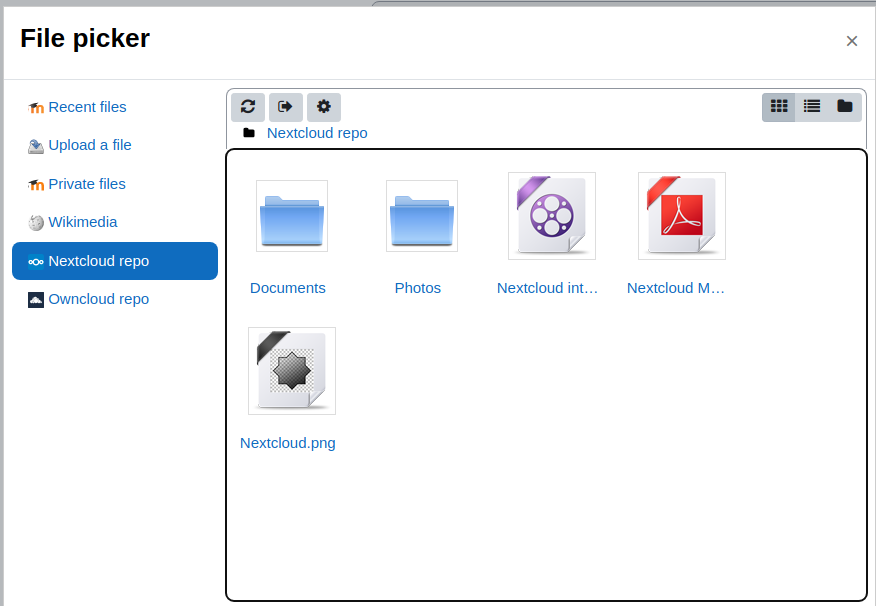The image size is (876, 606).
Task: Select the Nextcloud.png image icon
Action: [292, 371]
